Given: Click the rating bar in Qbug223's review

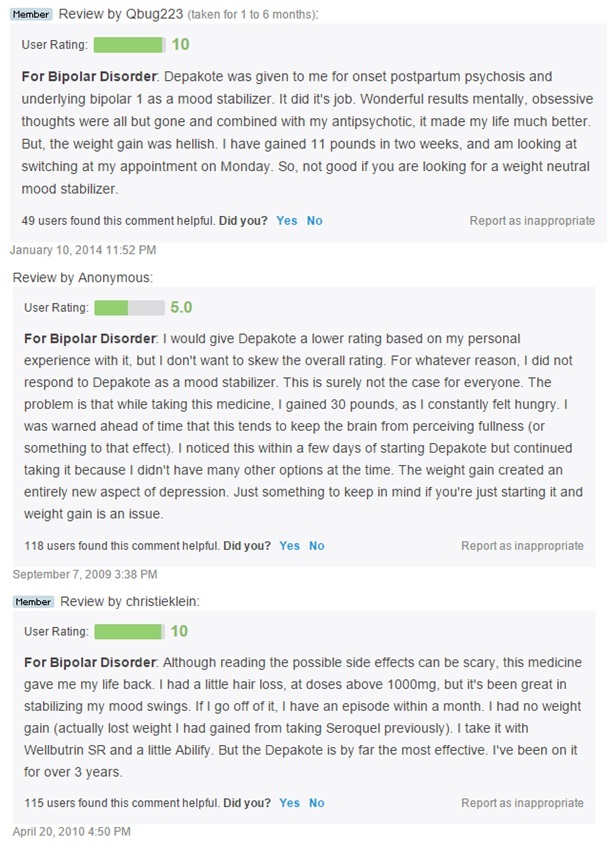Looking at the screenshot, I should click(x=130, y=45).
